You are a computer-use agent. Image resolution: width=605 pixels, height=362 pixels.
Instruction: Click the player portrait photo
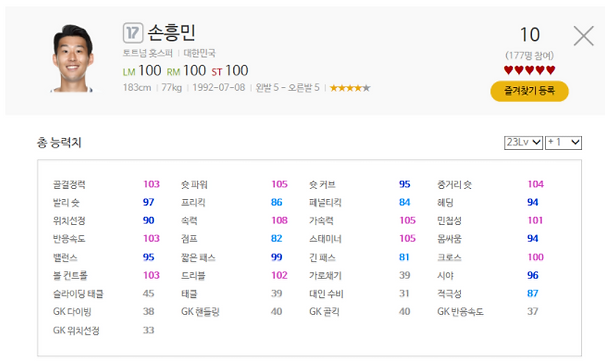[73, 58]
